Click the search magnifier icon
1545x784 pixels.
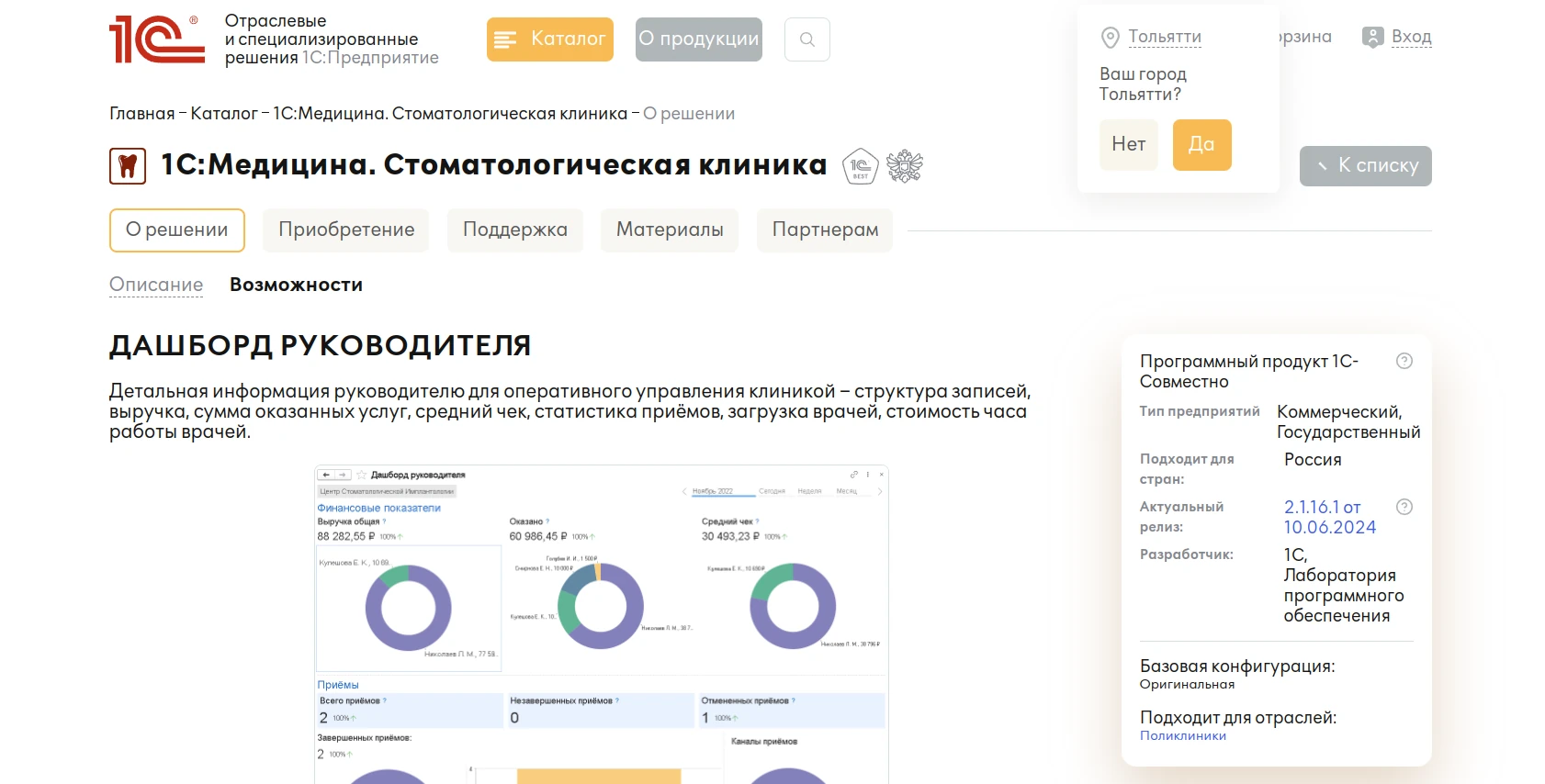(x=807, y=39)
